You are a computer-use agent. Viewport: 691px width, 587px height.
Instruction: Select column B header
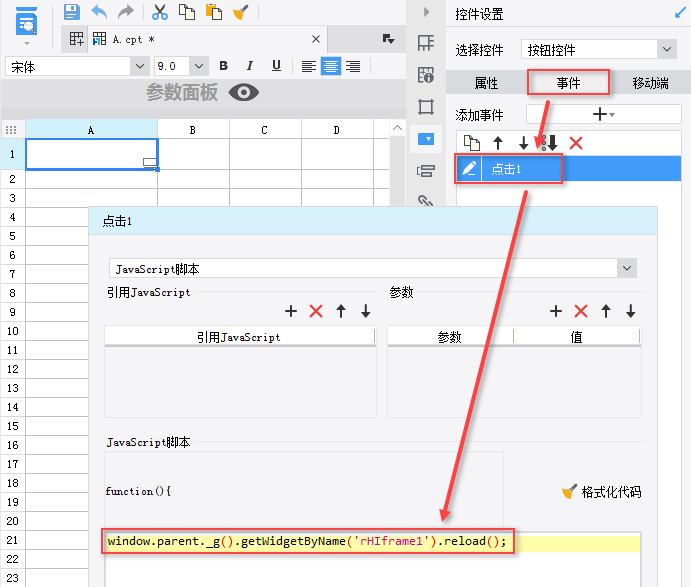click(193, 130)
